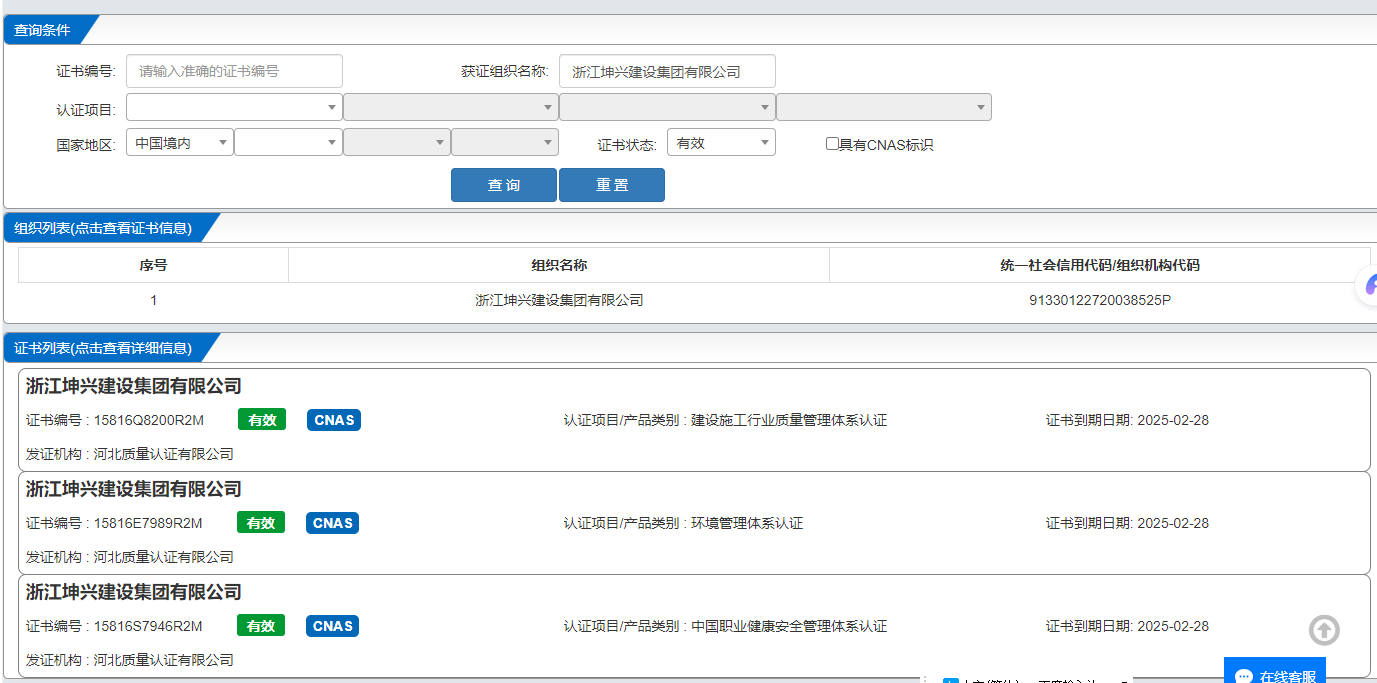Open the fourth 国家地区 dropdown
The width and height of the screenshot is (1377, 683).
point(505,142)
